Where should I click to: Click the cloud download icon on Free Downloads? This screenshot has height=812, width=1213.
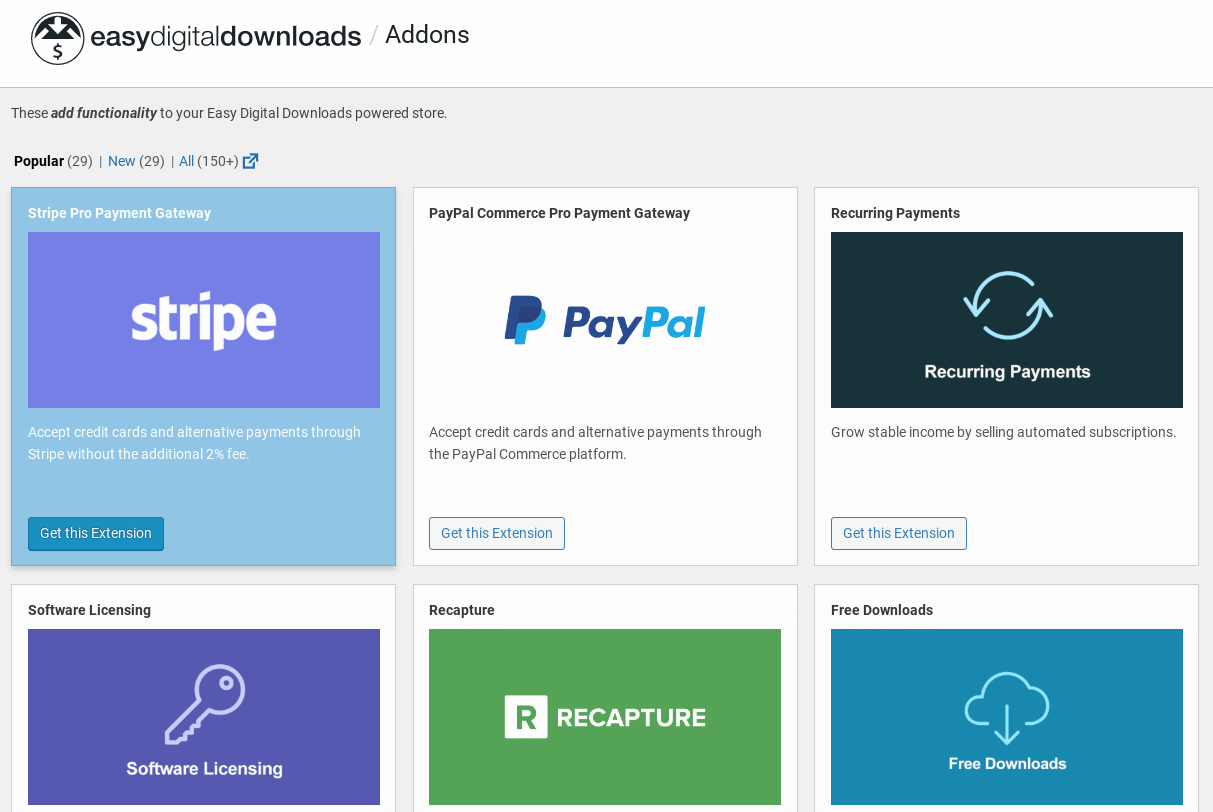(1006, 707)
